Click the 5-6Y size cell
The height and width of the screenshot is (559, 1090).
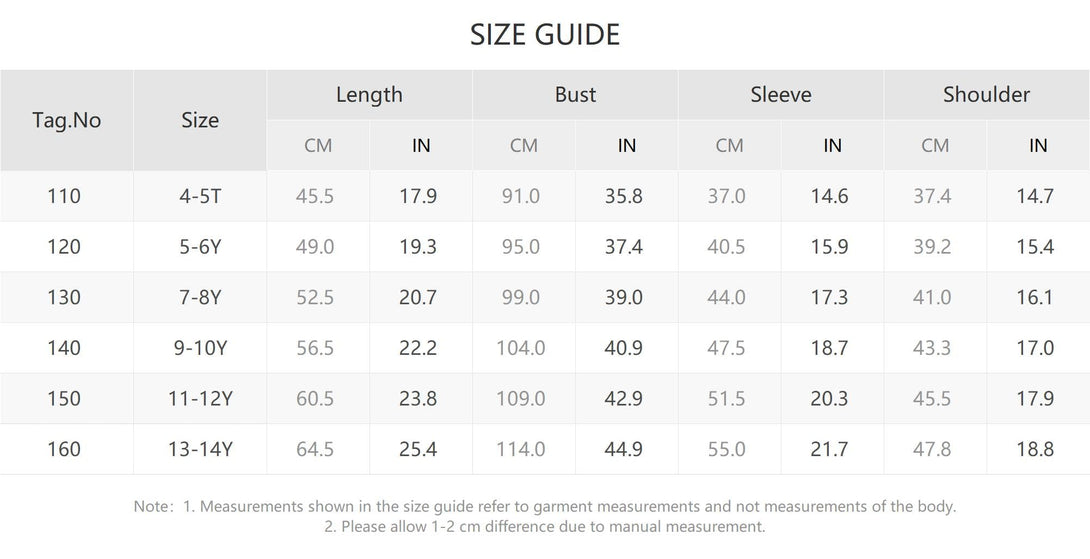coord(200,247)
